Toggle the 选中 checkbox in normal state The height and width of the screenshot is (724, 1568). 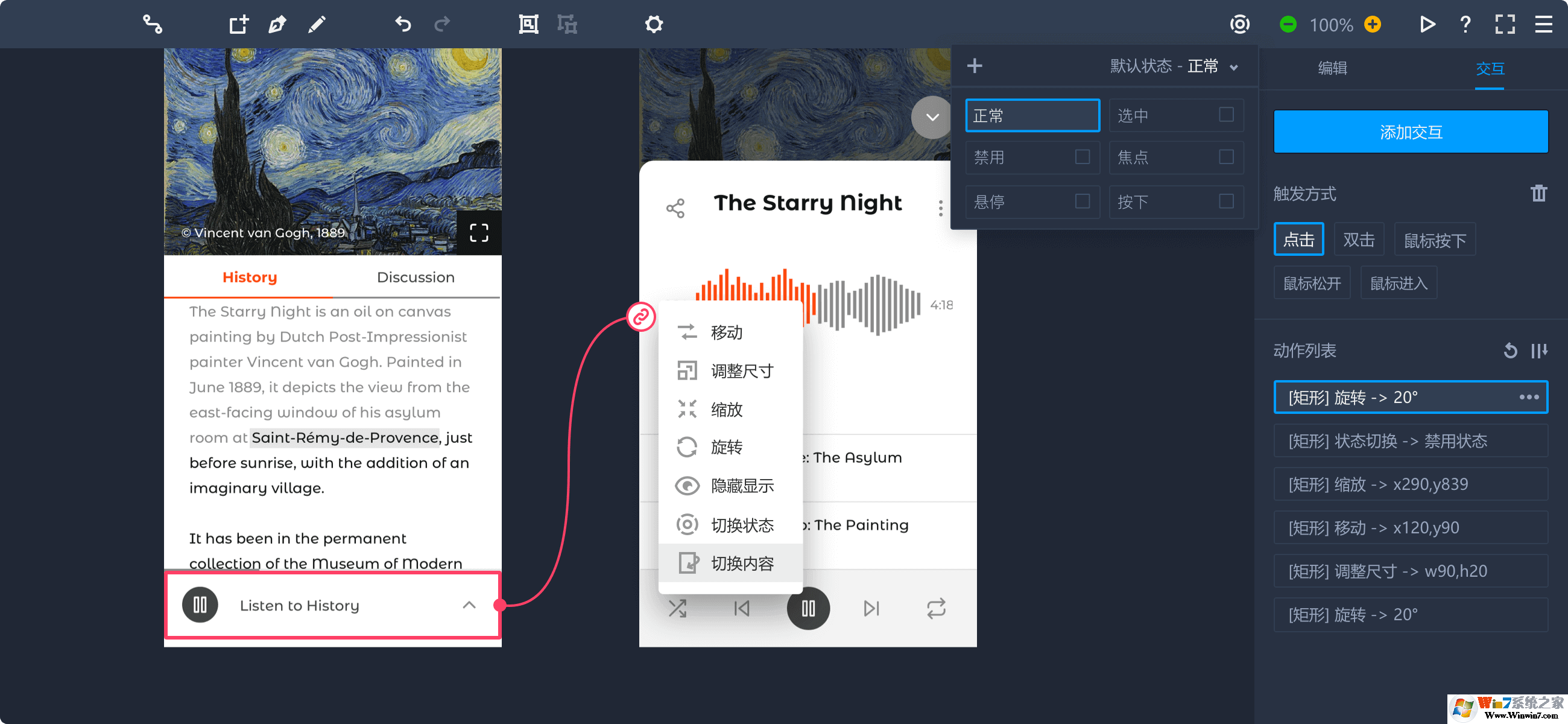[x=1227, y=114]
